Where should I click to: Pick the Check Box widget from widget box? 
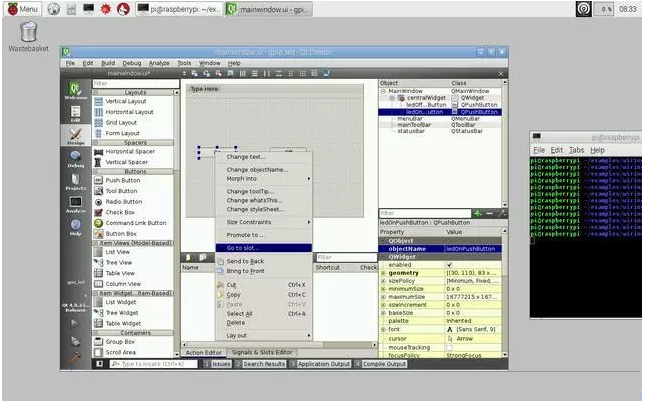coord(120,212)
